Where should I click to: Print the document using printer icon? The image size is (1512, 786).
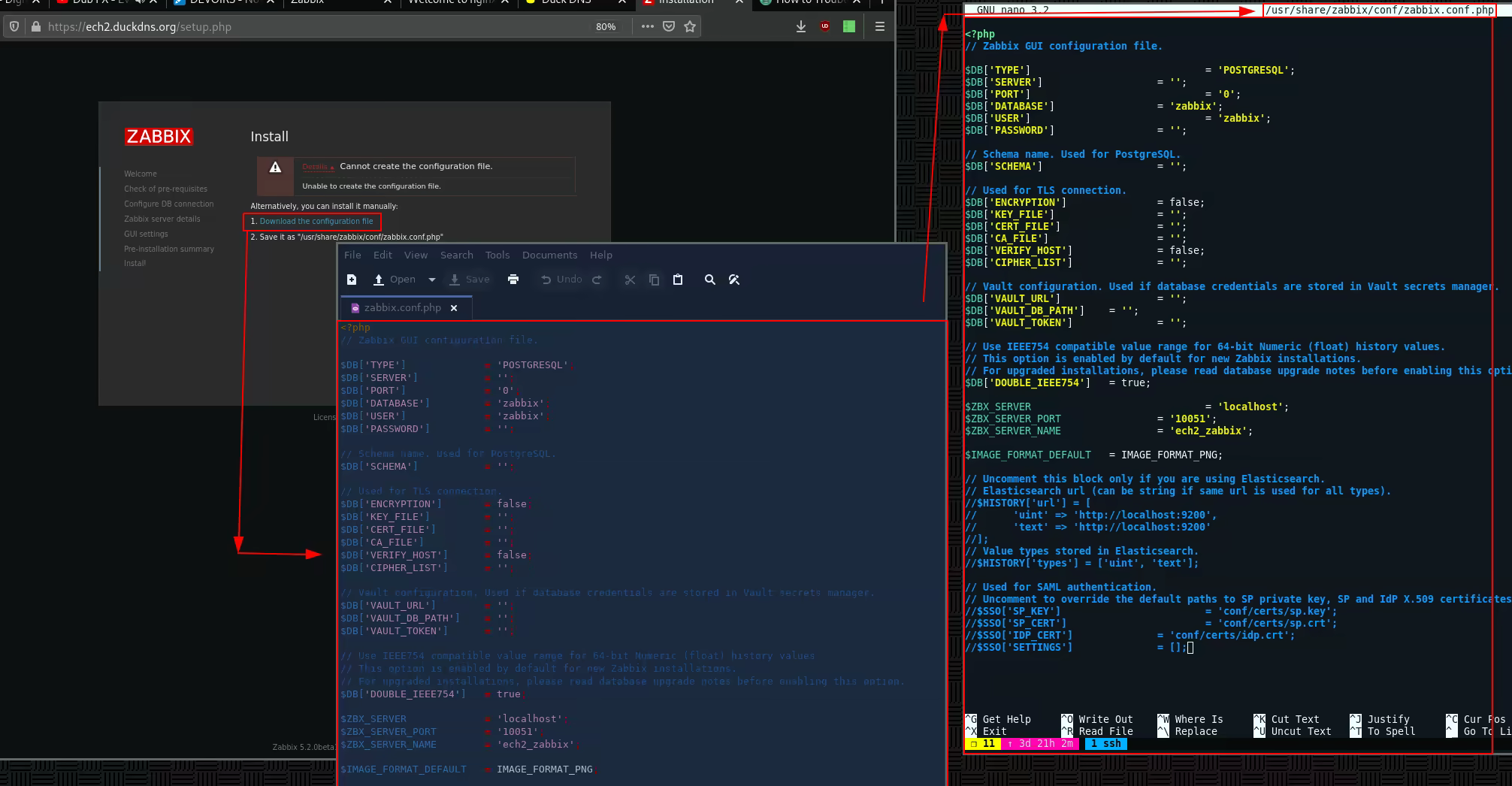click(x=513, y=280)
